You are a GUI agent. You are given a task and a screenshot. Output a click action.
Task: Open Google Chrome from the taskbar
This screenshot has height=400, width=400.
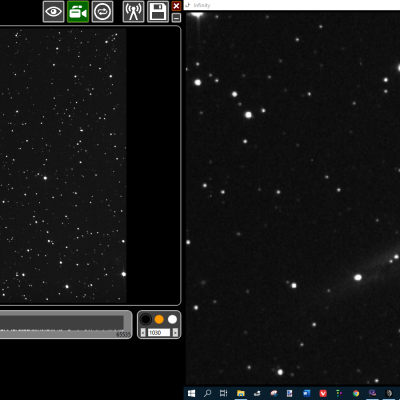(x=356, y=393)
